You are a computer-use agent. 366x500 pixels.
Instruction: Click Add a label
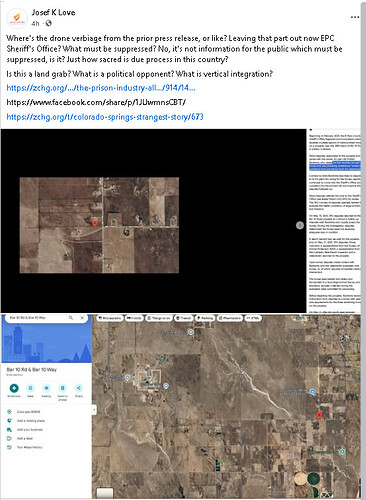[x=46, y=438]
